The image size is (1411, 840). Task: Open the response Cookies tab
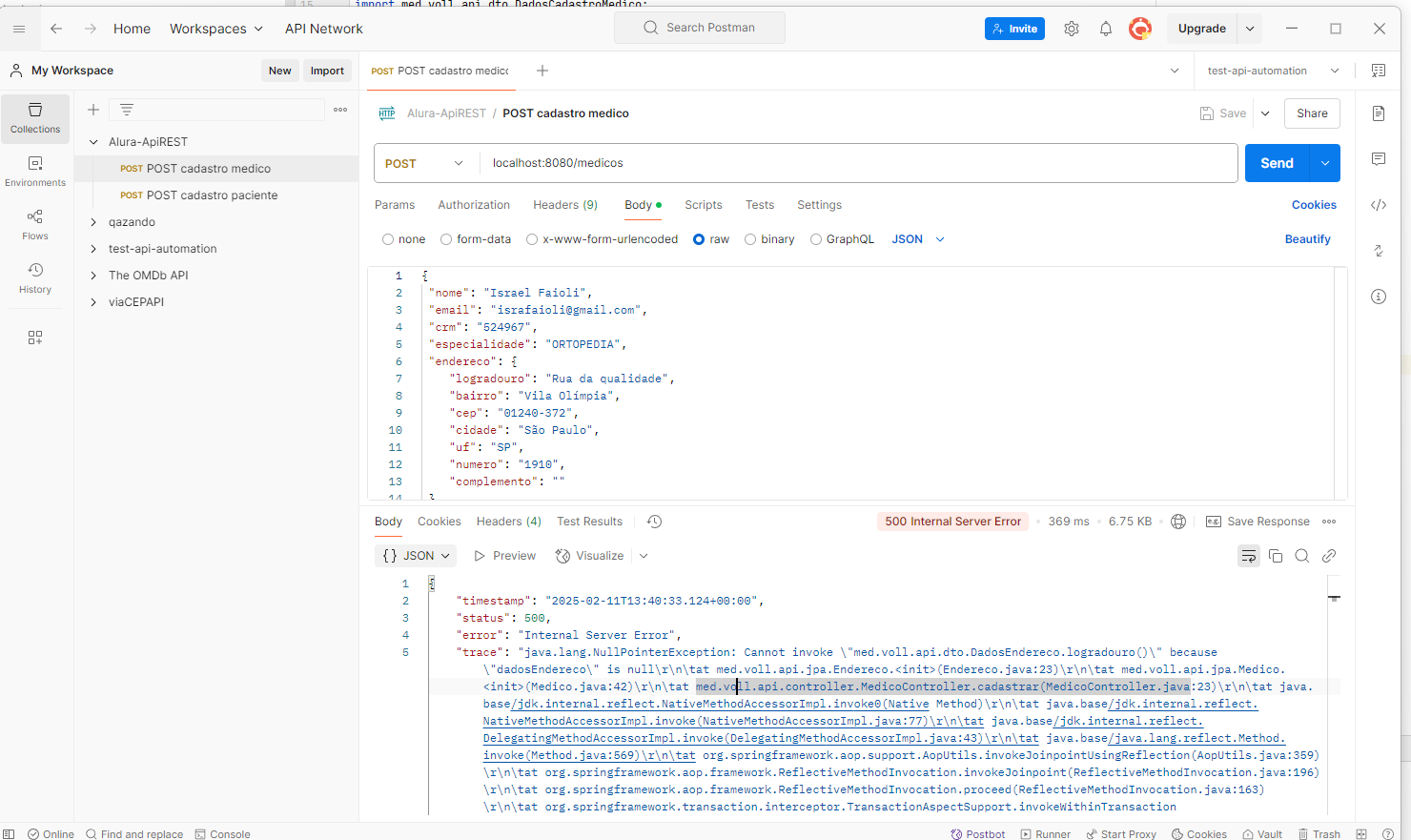click(x=439, y=522)
